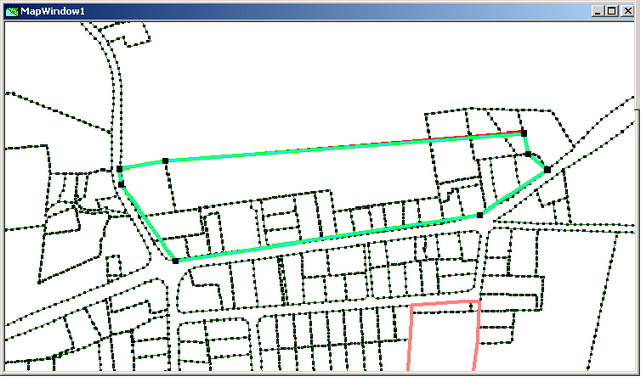Select the vertex handle at polygon's upper-right corner

tap(524, 133)
